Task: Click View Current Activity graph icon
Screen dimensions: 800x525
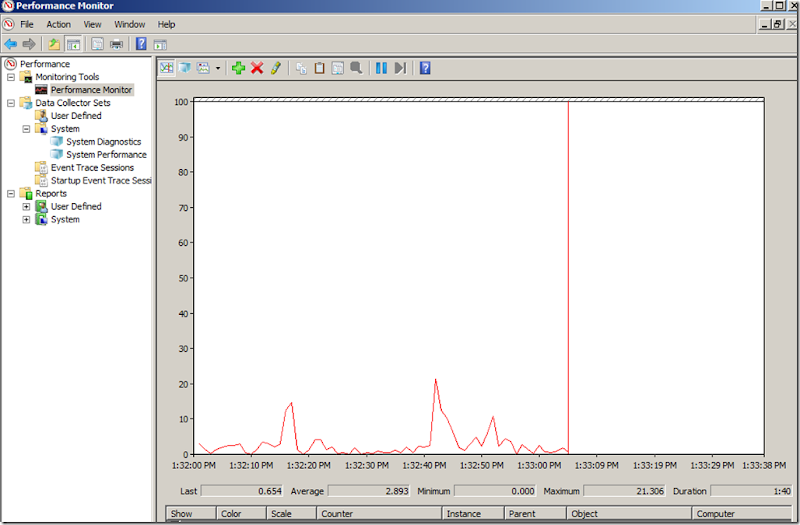Action: click(x=166, y=68)
